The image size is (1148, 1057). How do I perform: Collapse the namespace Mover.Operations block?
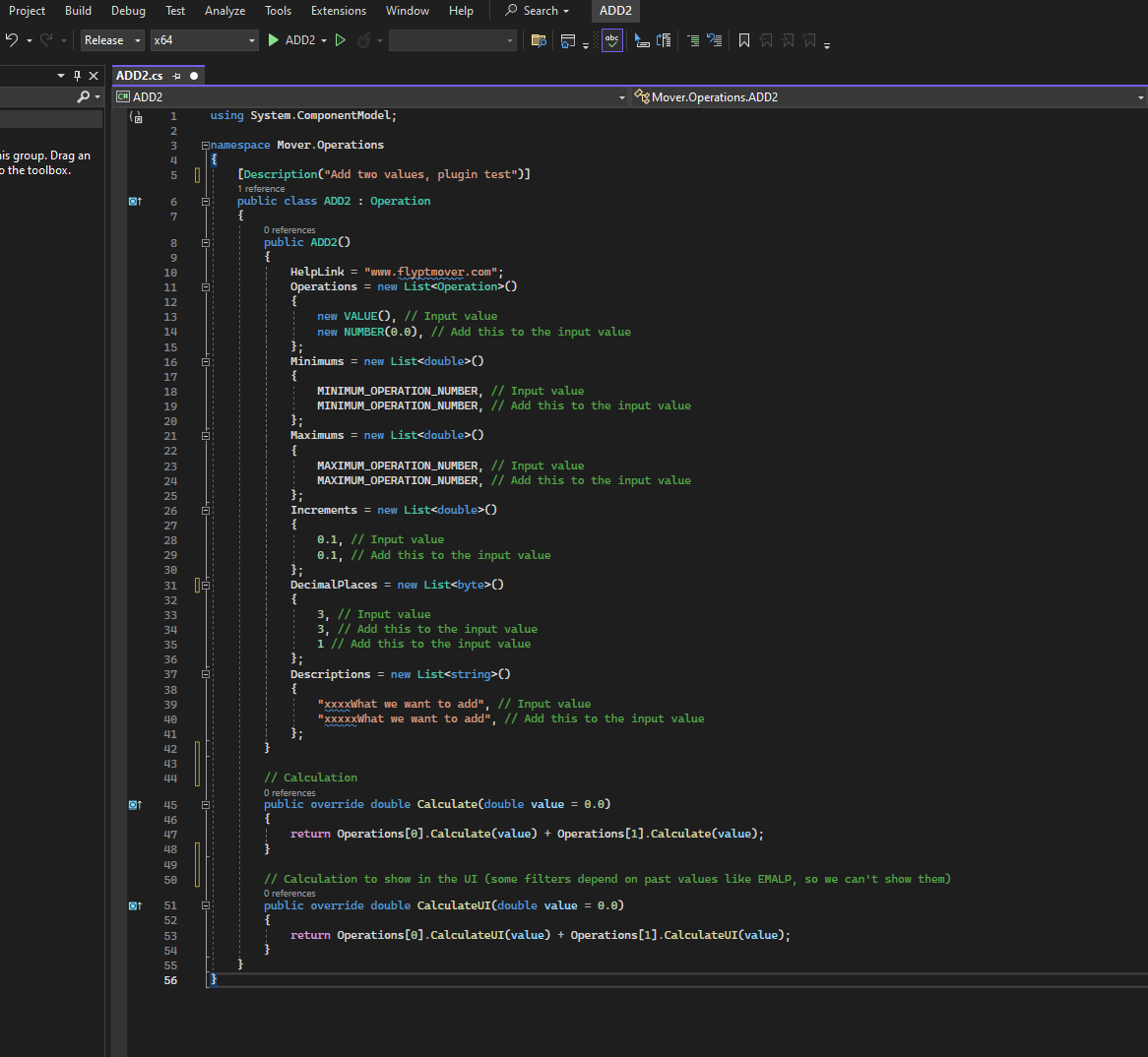[x=206, y=146]
